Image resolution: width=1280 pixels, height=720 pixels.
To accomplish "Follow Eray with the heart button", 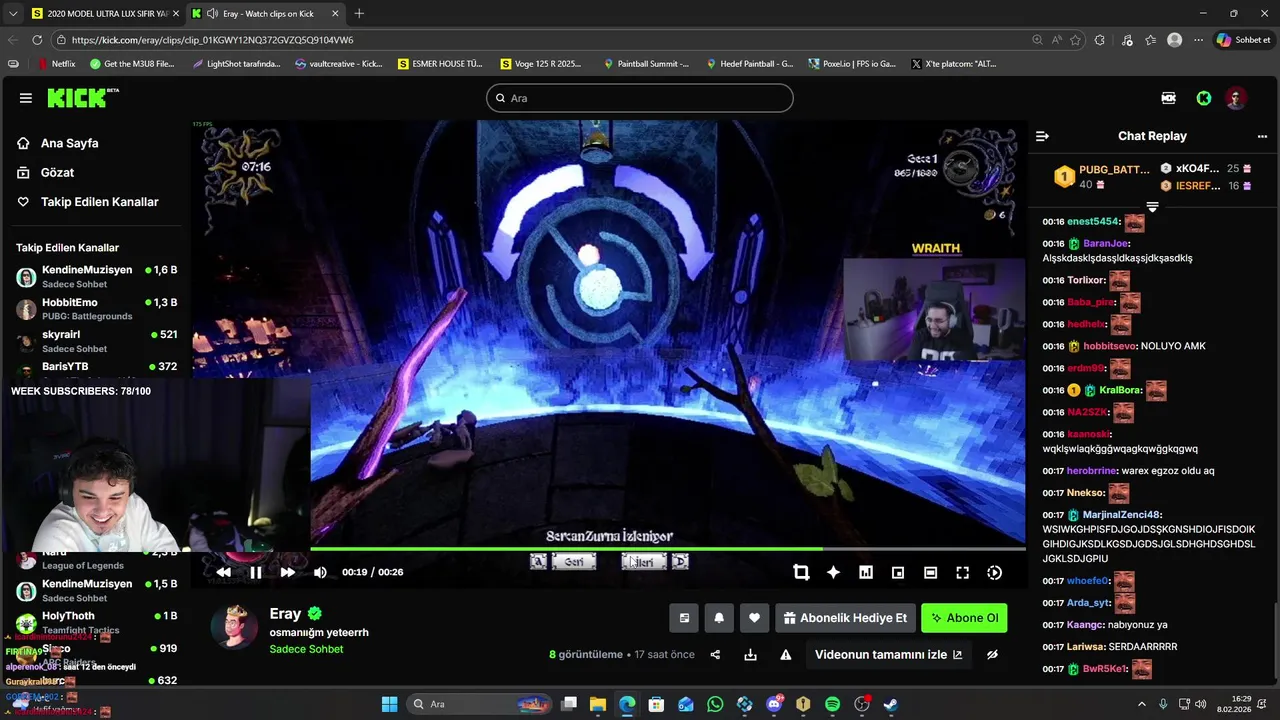I will coord(754,618).
